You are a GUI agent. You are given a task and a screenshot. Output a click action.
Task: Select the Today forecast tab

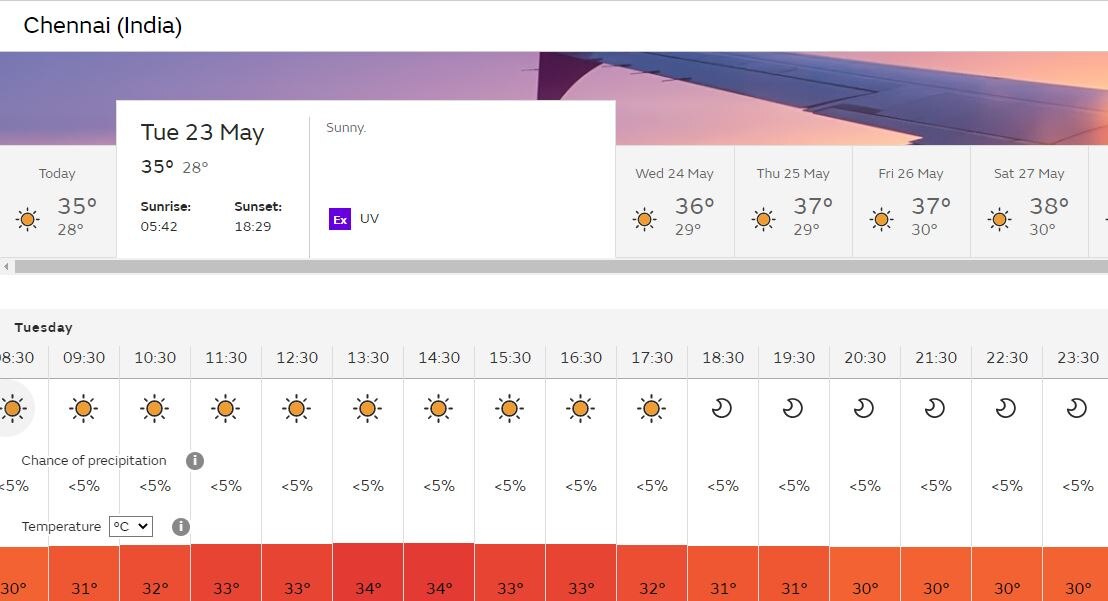pos(57,202)
